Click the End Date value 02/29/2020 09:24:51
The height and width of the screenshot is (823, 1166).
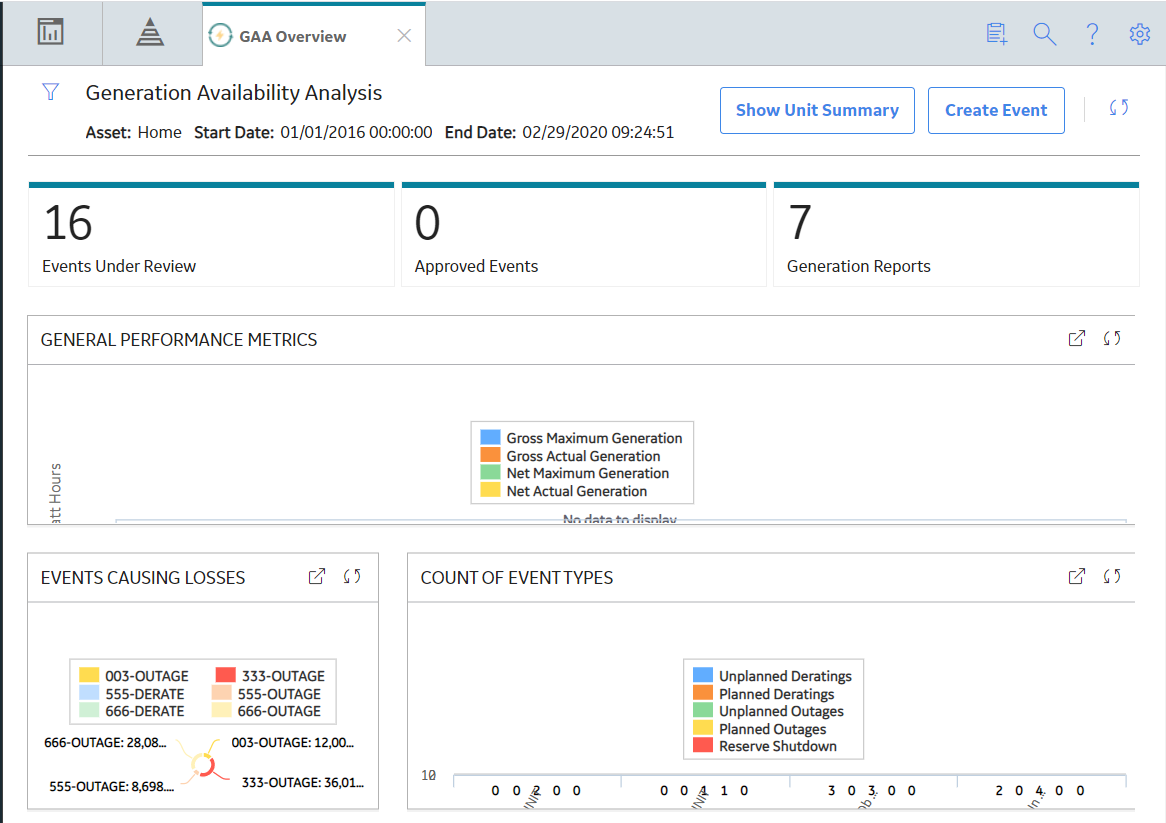[x=598, y=132]
